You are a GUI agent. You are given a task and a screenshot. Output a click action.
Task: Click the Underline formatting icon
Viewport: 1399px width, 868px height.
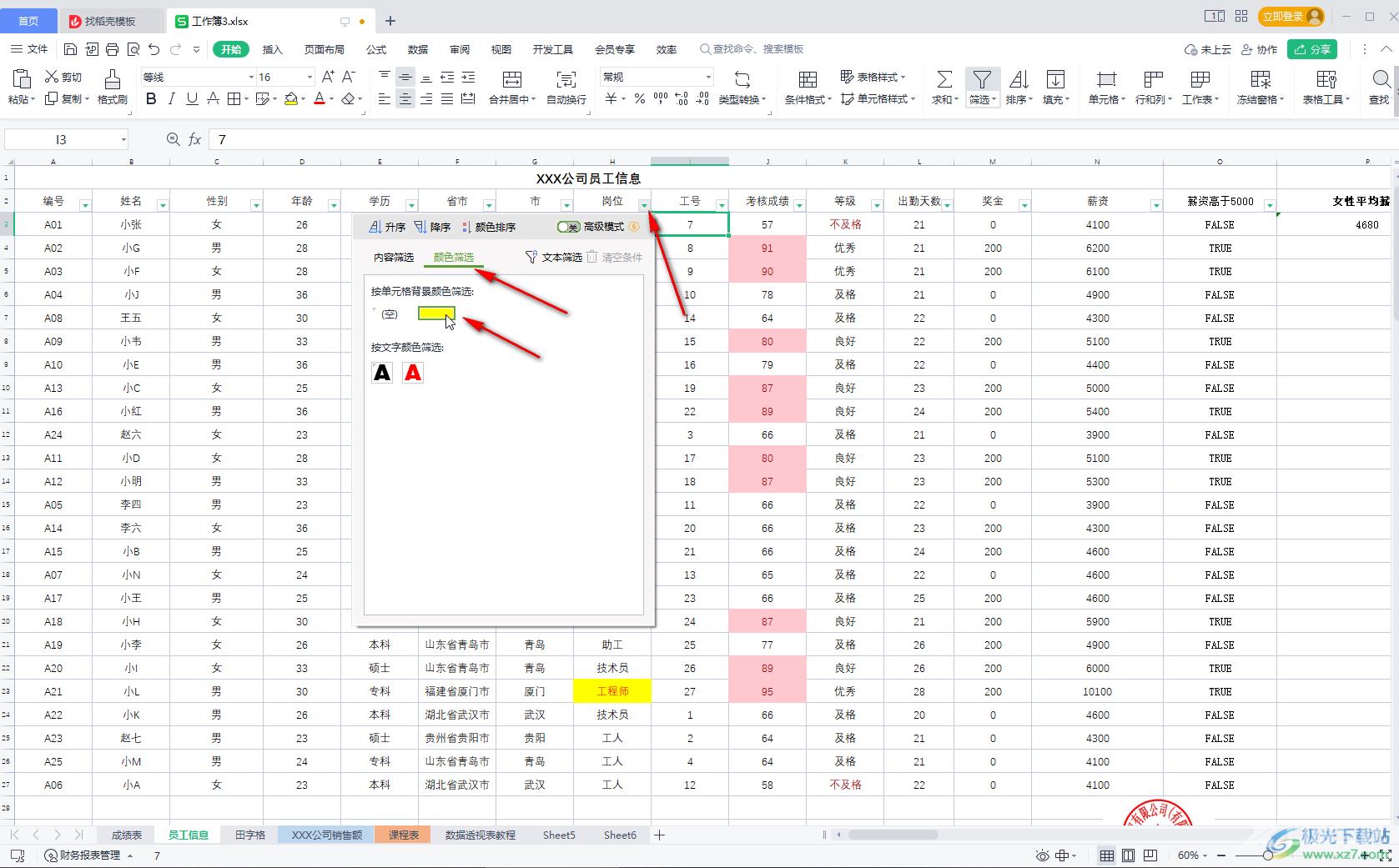[x=192, y=99]
